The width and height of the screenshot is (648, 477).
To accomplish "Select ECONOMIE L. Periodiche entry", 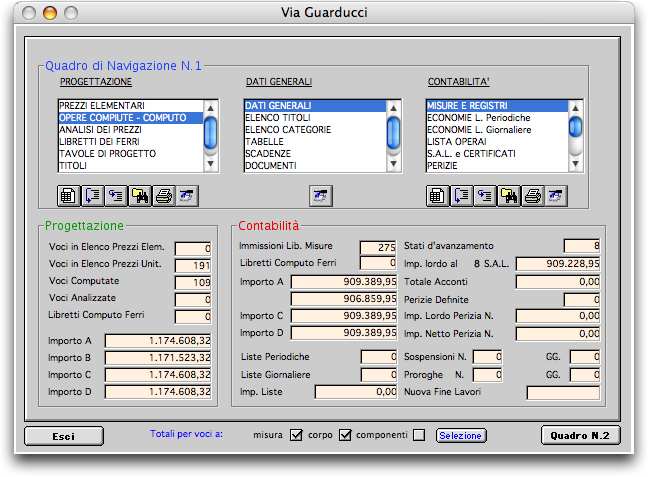I will click(x=498, y=118).
